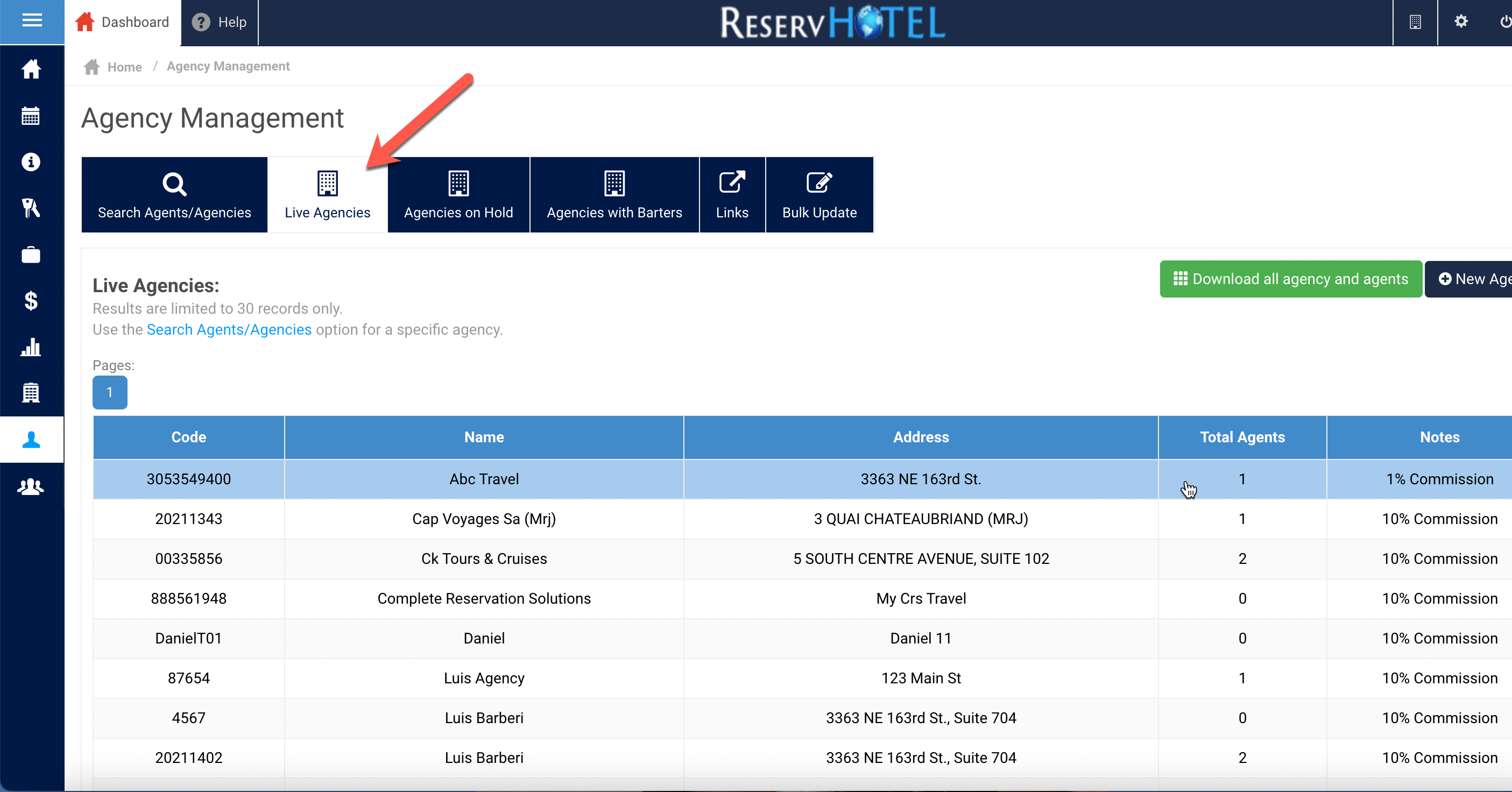Switch to Agencies on Hold tab
Viewport: 1512px width, 792px height.
coord(458,195)
